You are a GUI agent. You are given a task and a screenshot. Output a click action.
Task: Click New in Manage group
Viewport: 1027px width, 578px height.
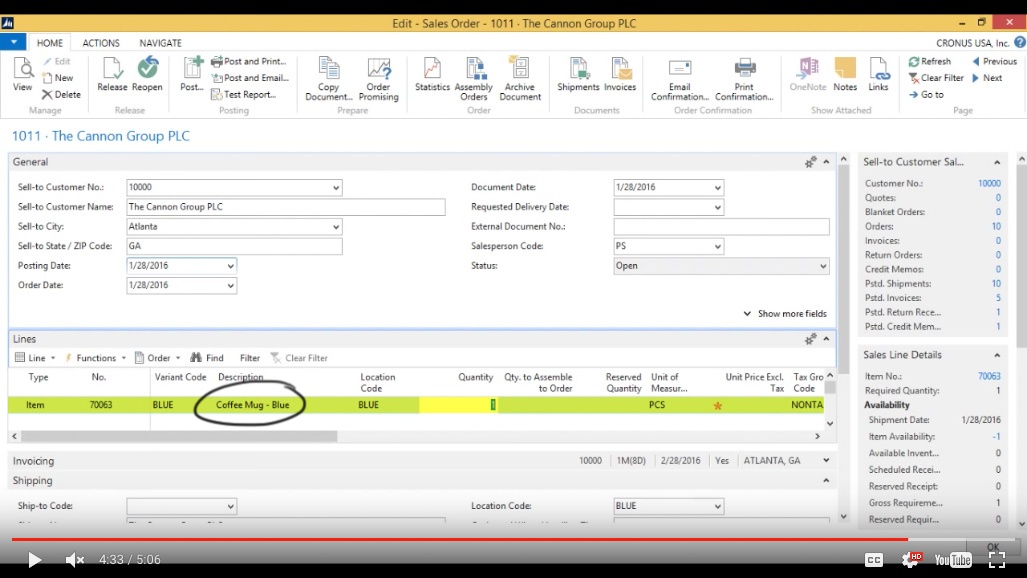tap(58, 78)
